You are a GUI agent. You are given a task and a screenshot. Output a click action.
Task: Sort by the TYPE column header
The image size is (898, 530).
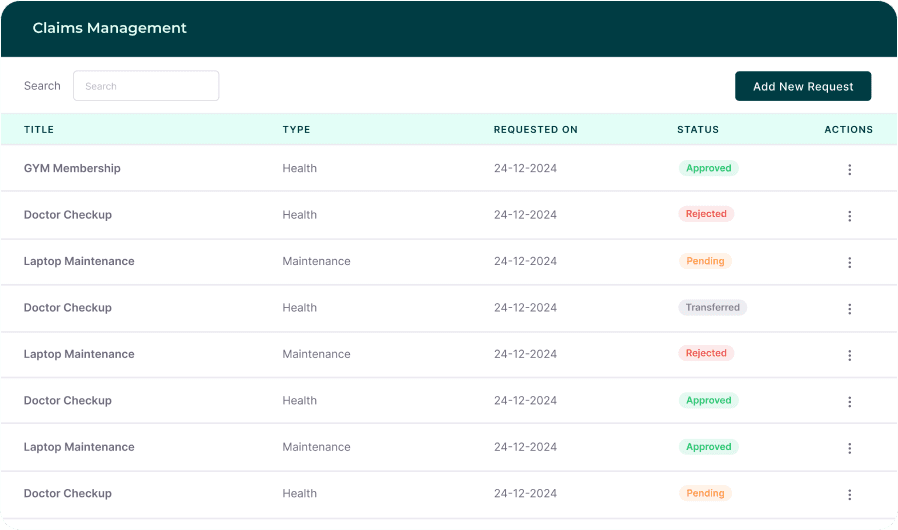[x=296, y=130]
